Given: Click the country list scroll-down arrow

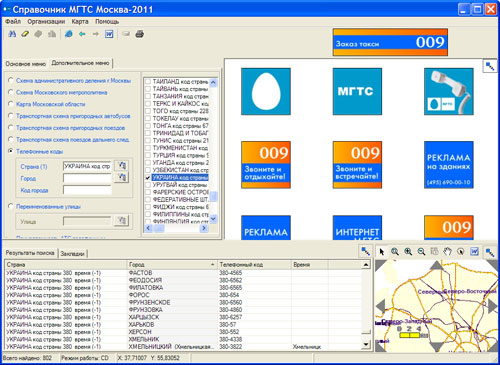Looking at the screenshot, I should (213, 219).
